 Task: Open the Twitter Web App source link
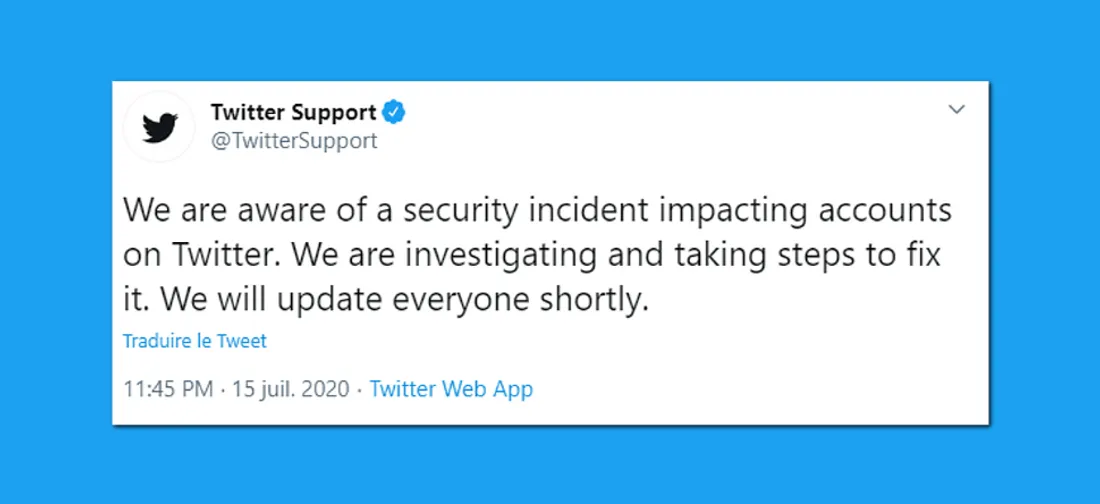point(451,389)
